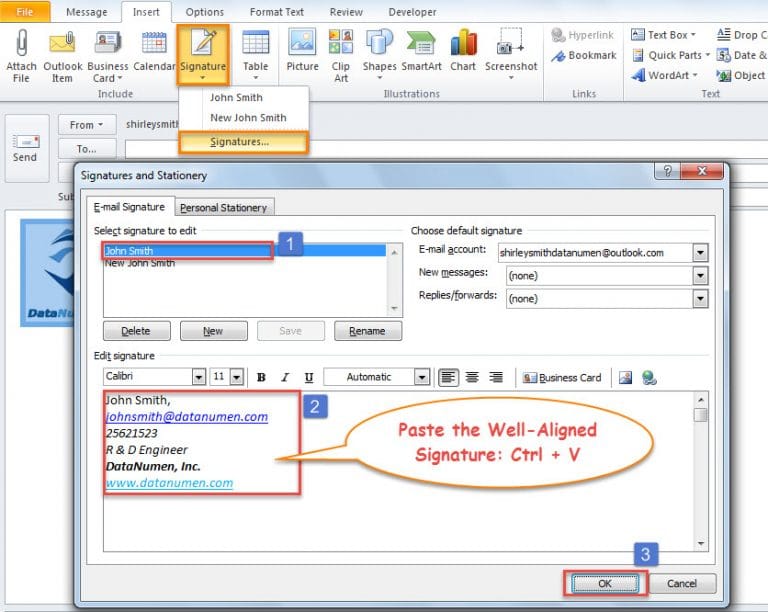Expand the New messages dropdown
The width and height of the screenshot is (768, 612).
700,276
